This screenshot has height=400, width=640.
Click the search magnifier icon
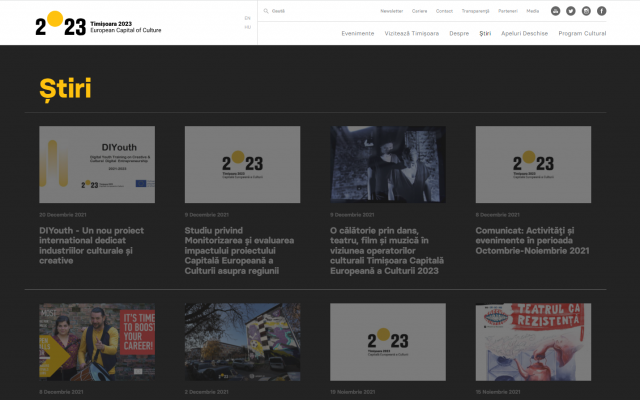click(x=265, y=11)
